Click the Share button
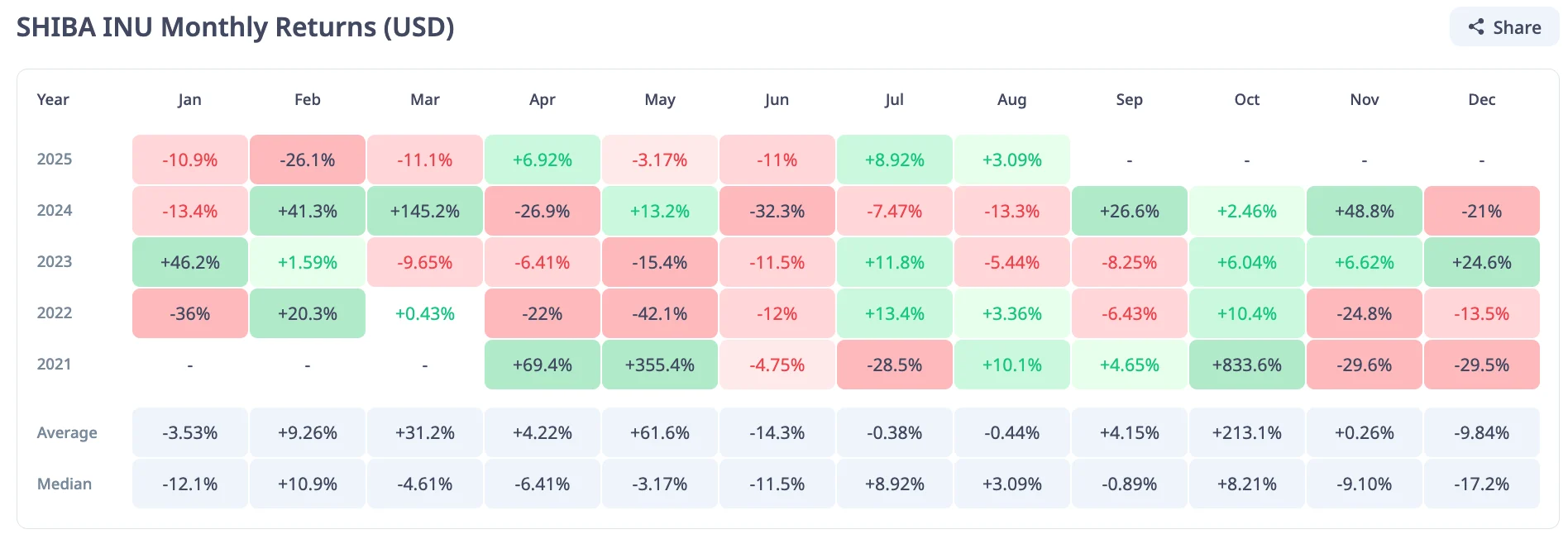Image resolution: width=1568 pixels, height=539 pixels. [x=1504, y=27]
